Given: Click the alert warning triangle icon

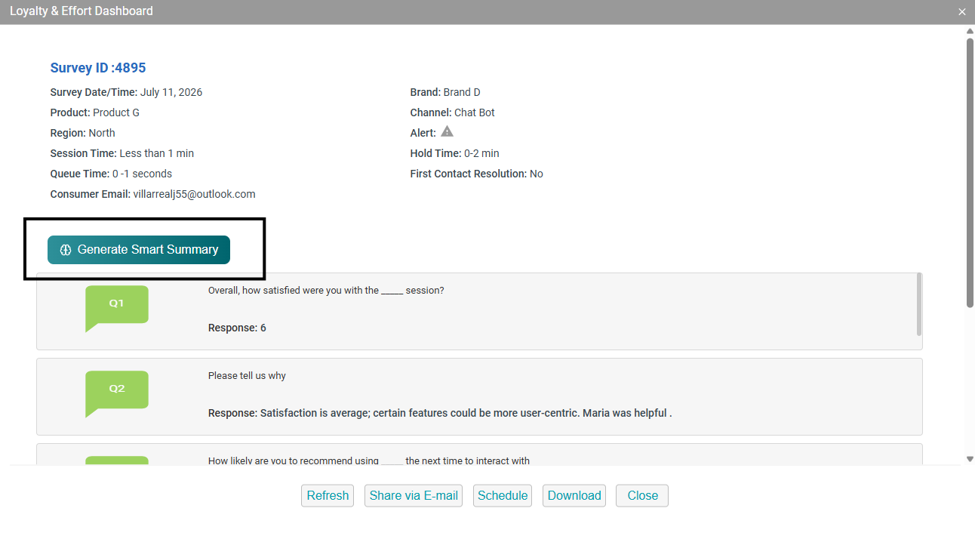Looking at the screenshot, I should [447, 132].
